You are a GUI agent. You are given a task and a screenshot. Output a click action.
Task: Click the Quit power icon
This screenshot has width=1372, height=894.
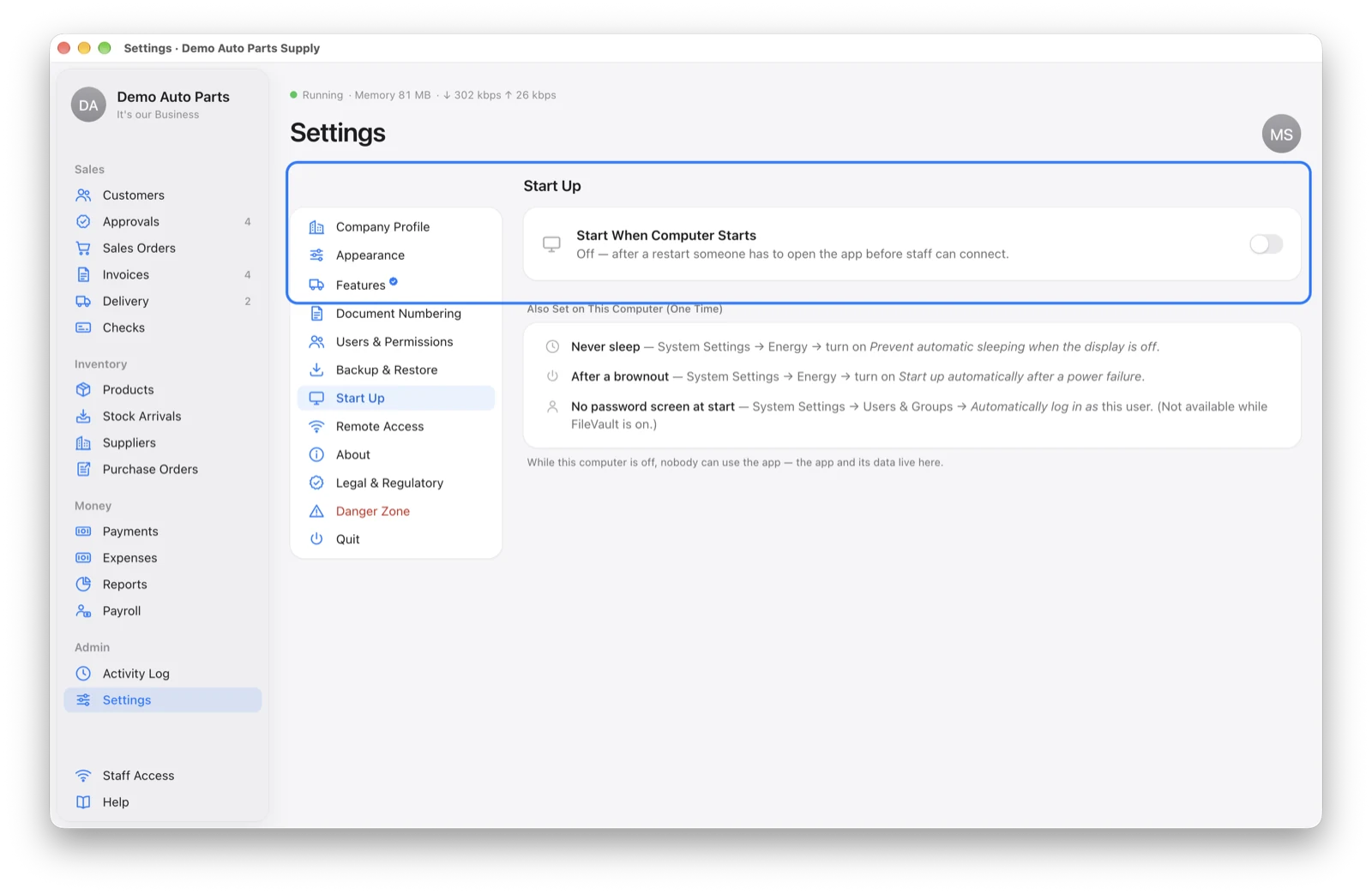click(316, 539)
